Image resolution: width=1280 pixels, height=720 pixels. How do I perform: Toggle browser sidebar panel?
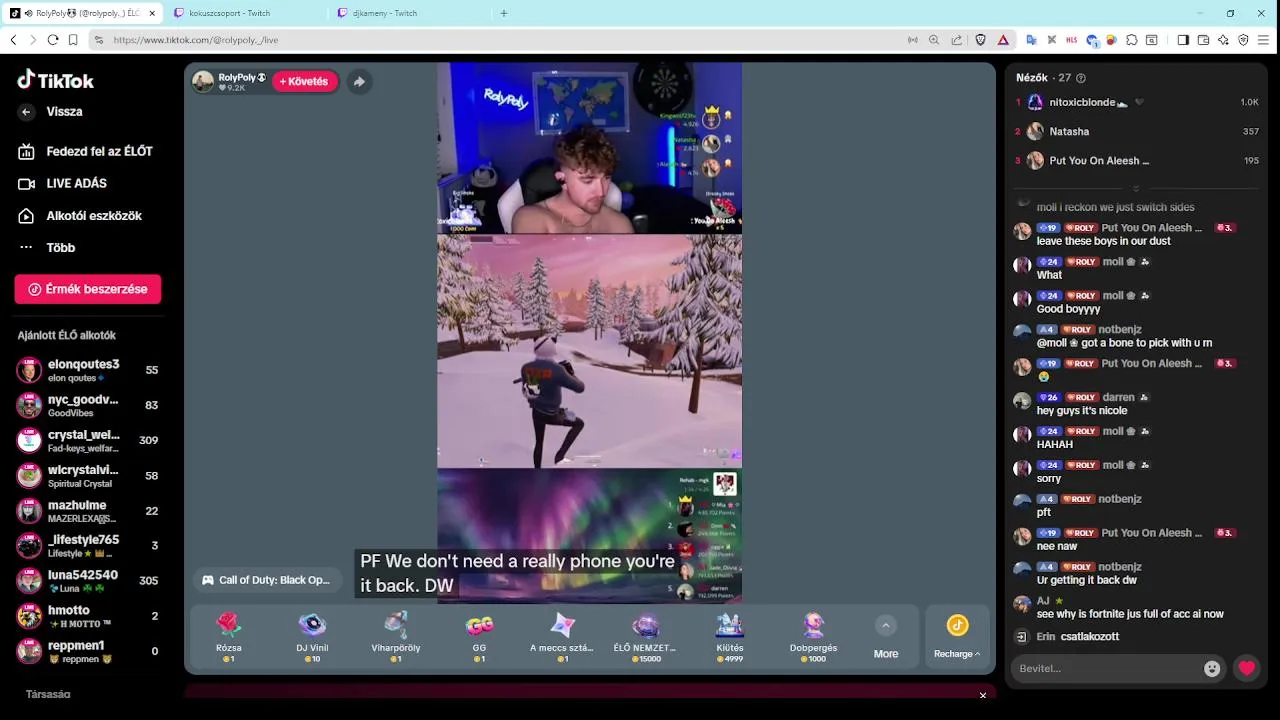[1183, 40]
